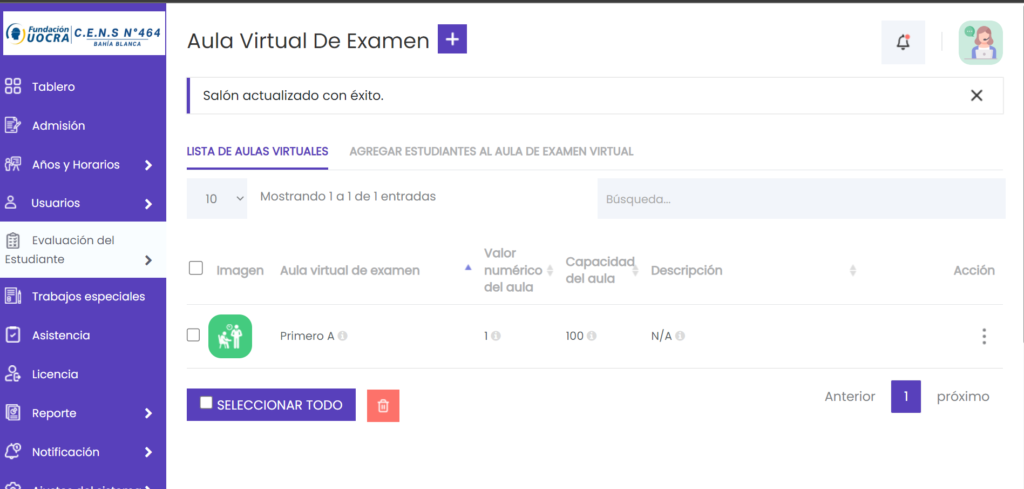Screen dimensions: 1024x489
Task: Sort by Descripción column arrows
Action: click(852, 270)
